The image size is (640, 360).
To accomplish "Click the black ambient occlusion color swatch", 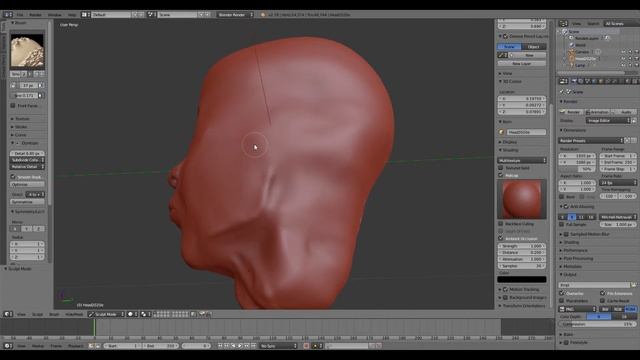I will pyautogui.click(x=522, y=280).
